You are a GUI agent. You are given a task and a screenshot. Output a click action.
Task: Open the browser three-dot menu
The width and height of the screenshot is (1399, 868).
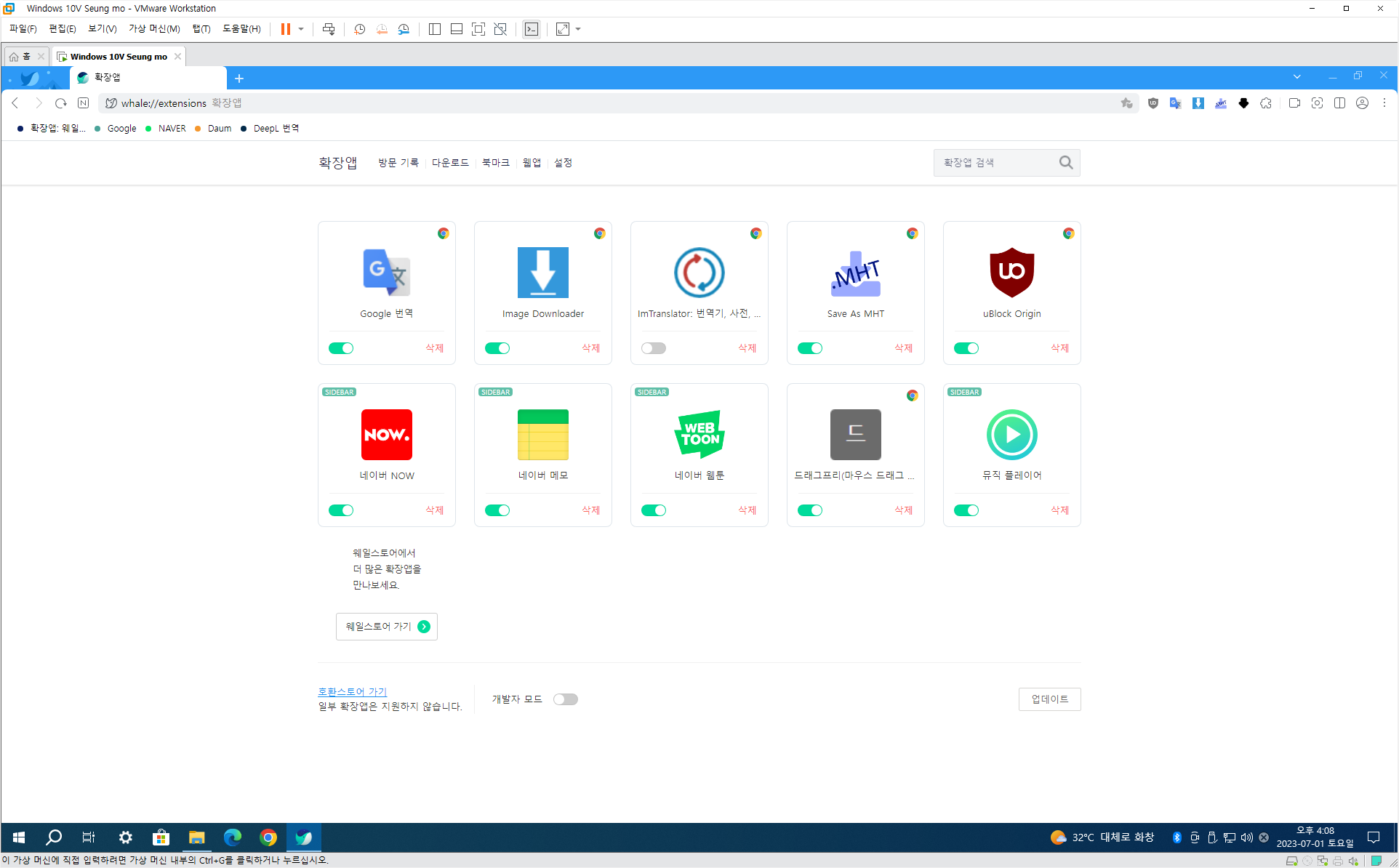point(1384,103)
